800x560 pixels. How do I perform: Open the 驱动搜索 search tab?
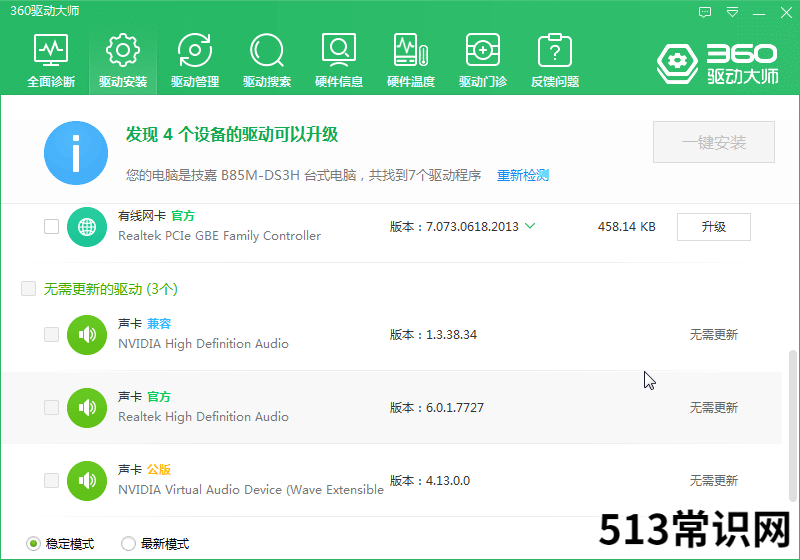click(x=267, y=60)
